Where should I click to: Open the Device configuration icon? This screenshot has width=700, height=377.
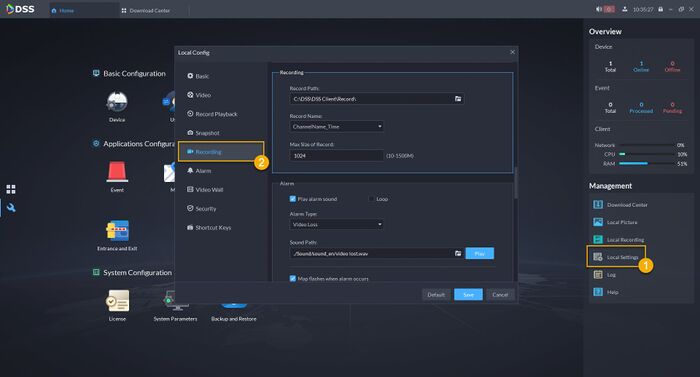pyautogui.click(x=117, y=102)
